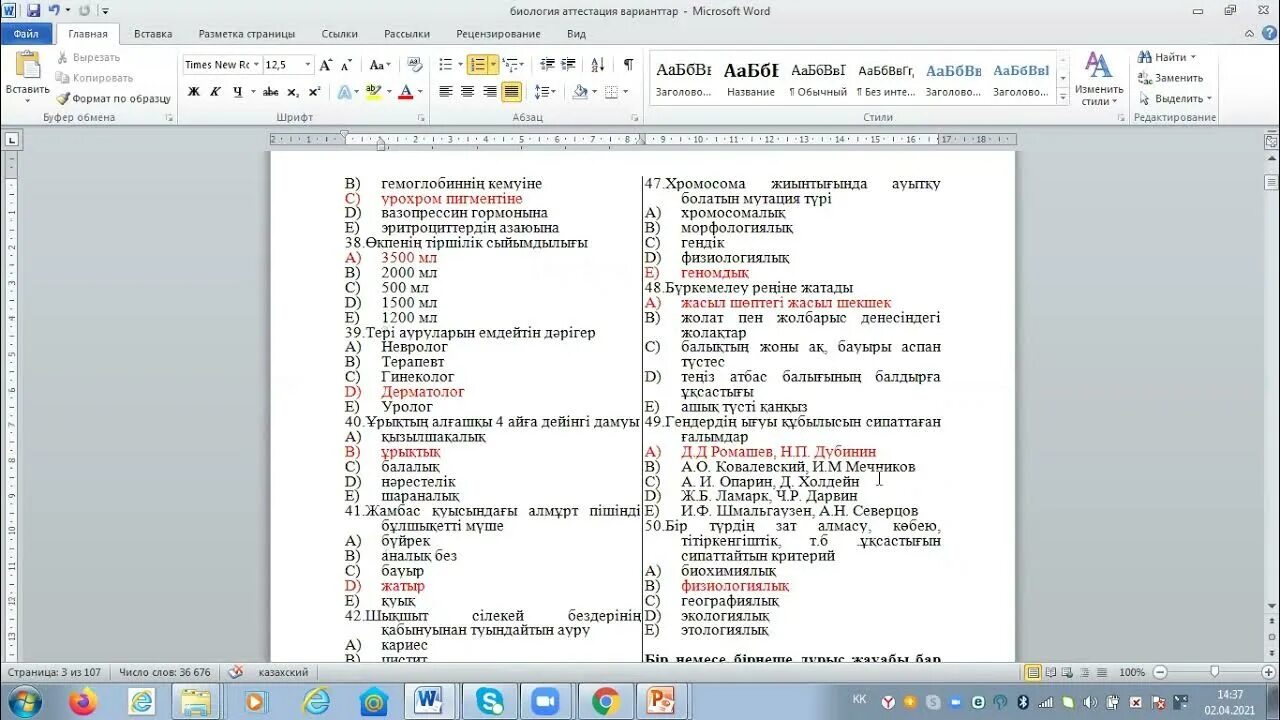The height and width of the screenshot is (720, 1280).
Task: Open the Find (Найти) dropdown arrow
Action: coord(1193,58)
